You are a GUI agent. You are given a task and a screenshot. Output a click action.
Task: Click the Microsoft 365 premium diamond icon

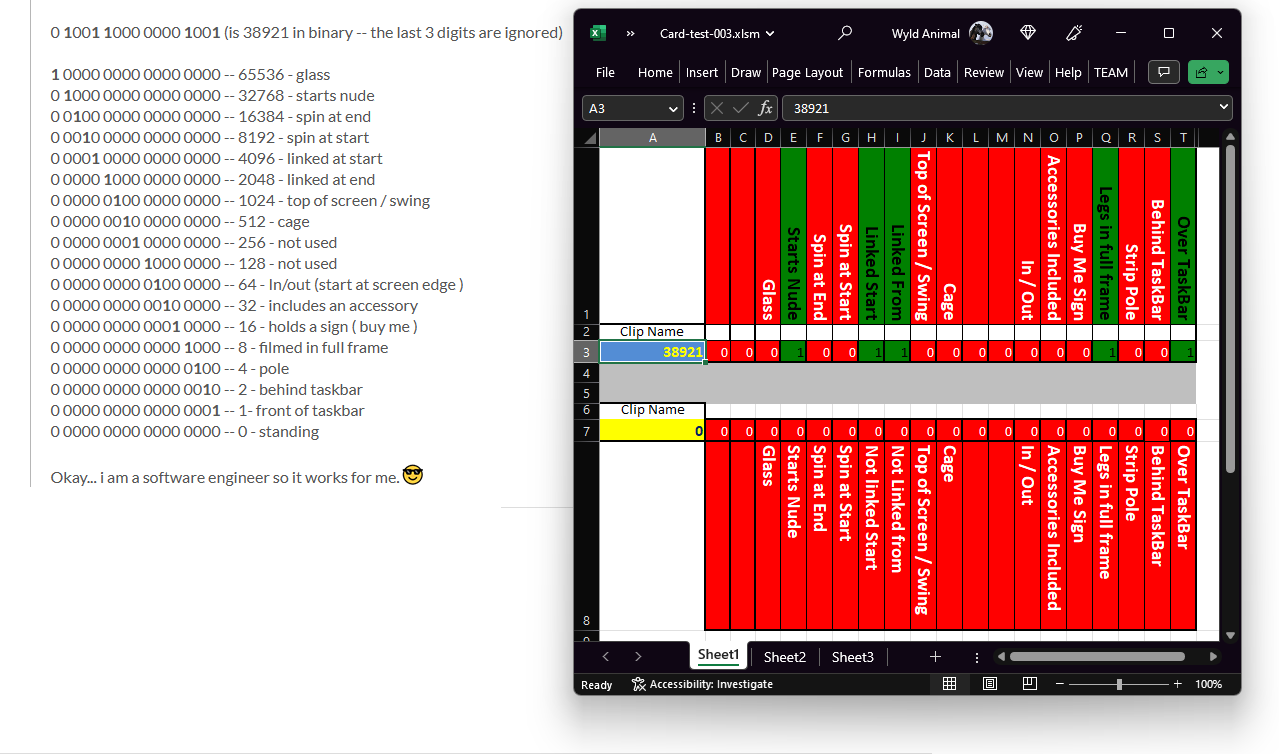tap(1028, 33)
